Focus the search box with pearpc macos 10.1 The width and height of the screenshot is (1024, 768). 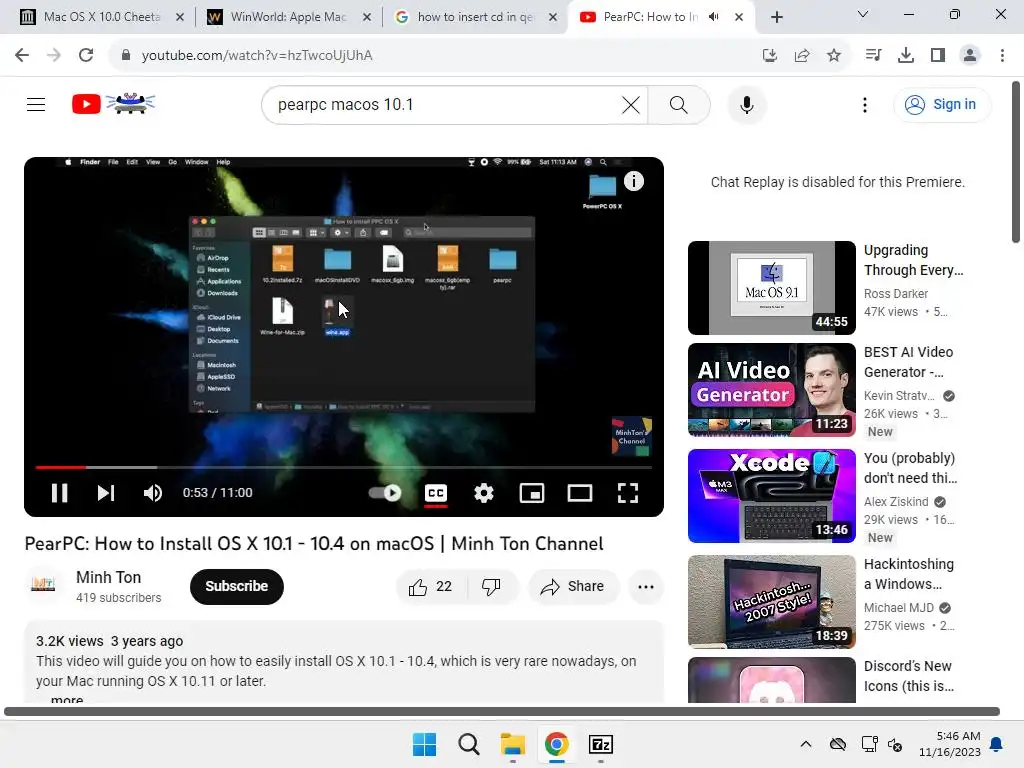pos(444,104)
